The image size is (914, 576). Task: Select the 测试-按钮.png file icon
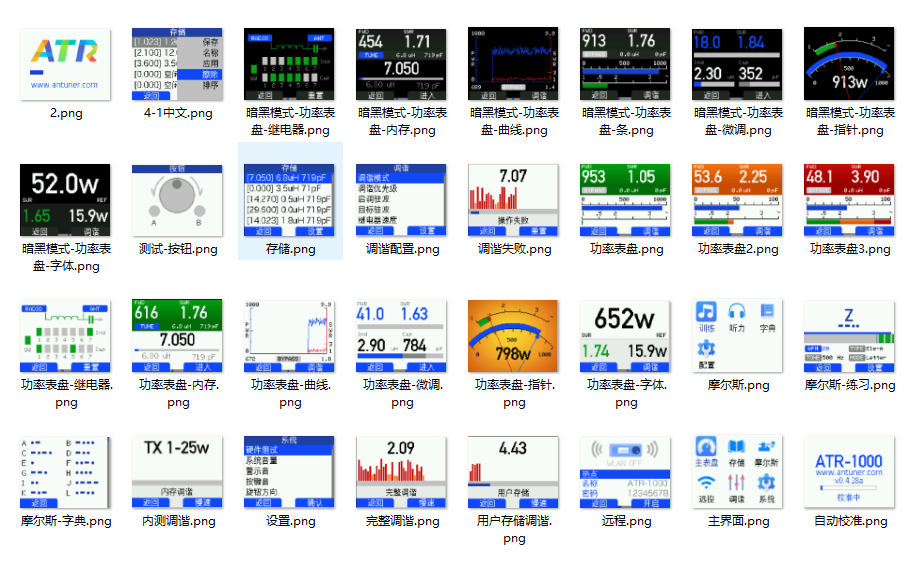(x=177, y=200)
